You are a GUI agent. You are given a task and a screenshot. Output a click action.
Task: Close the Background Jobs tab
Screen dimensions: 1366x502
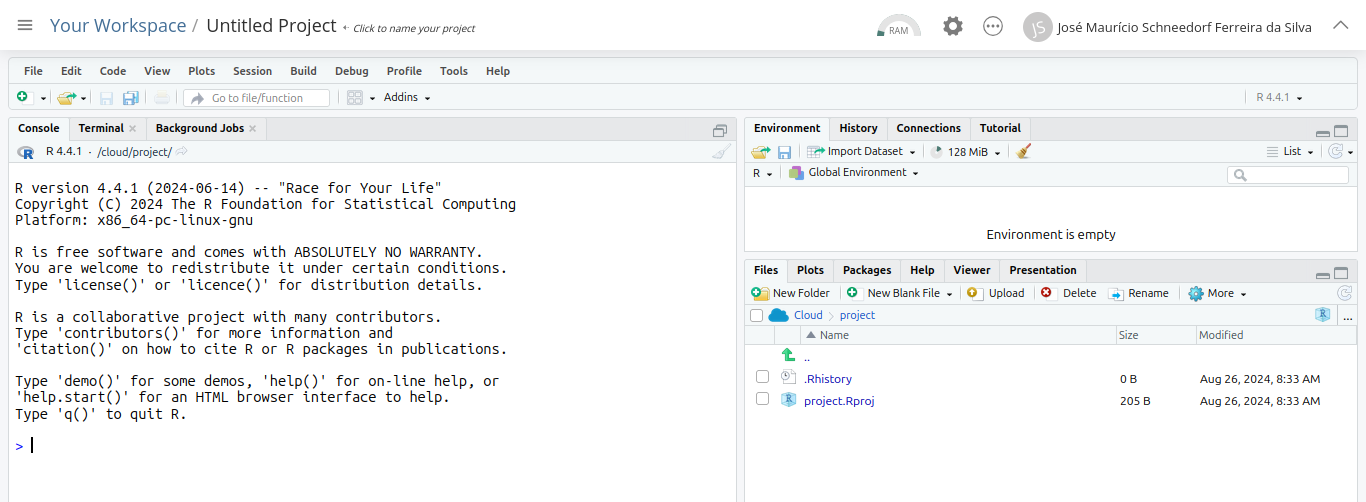(253, 129)
